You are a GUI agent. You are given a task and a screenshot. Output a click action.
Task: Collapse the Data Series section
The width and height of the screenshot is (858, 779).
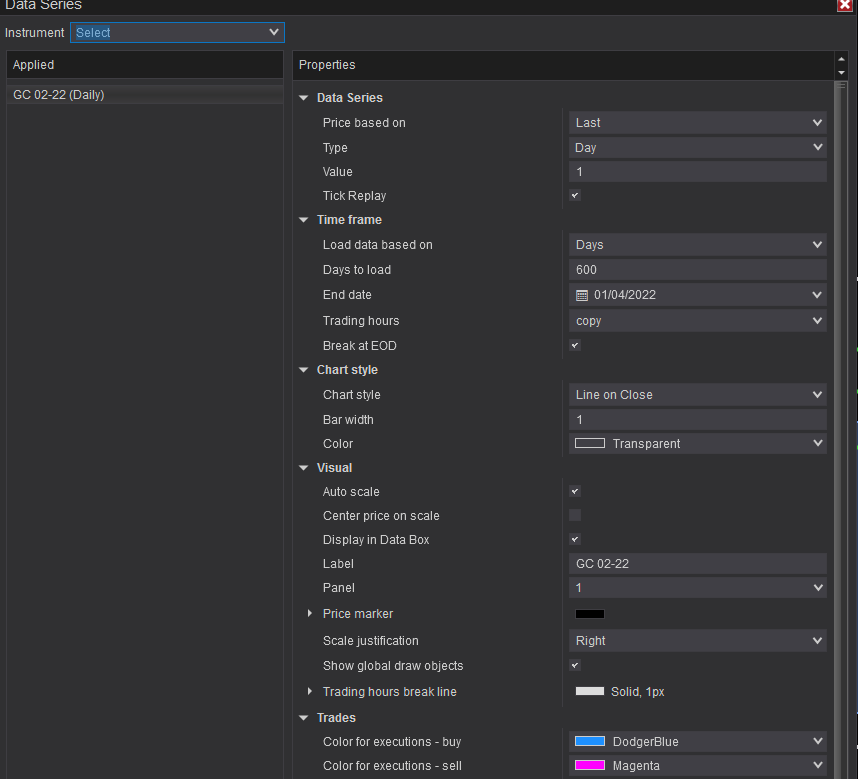click(x=304, y=98)
